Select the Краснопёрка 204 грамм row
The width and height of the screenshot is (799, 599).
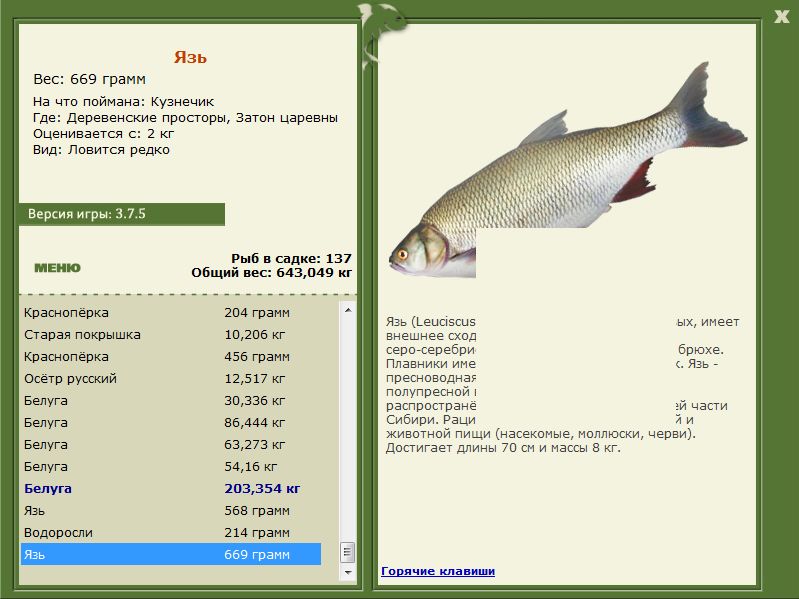point(171,313)
